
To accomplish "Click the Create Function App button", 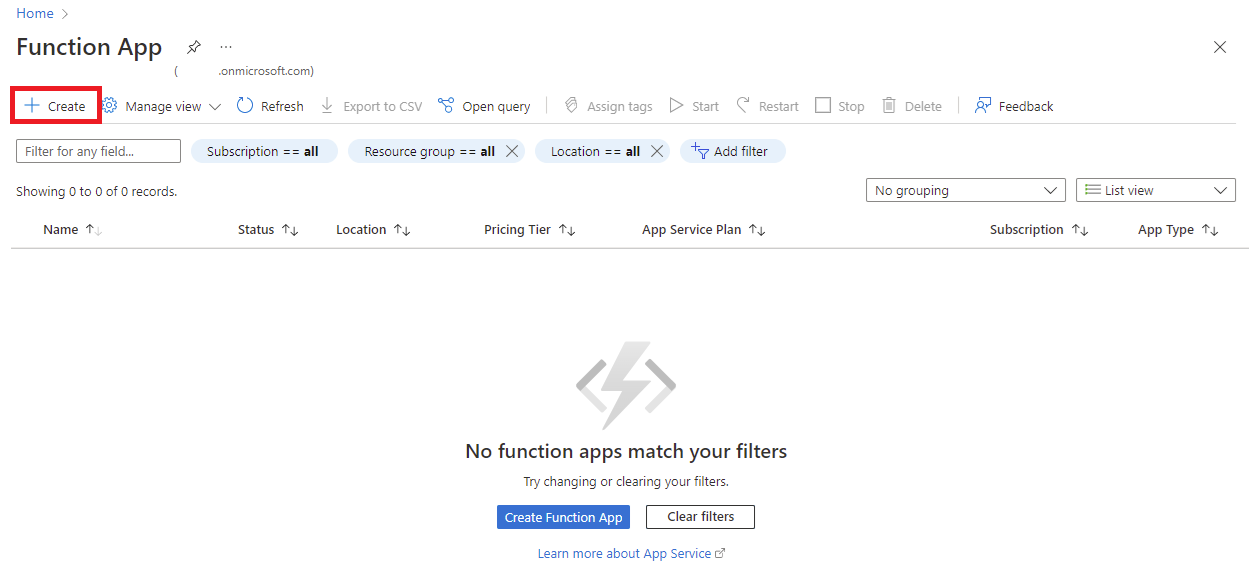I will [x=563, y=517].
